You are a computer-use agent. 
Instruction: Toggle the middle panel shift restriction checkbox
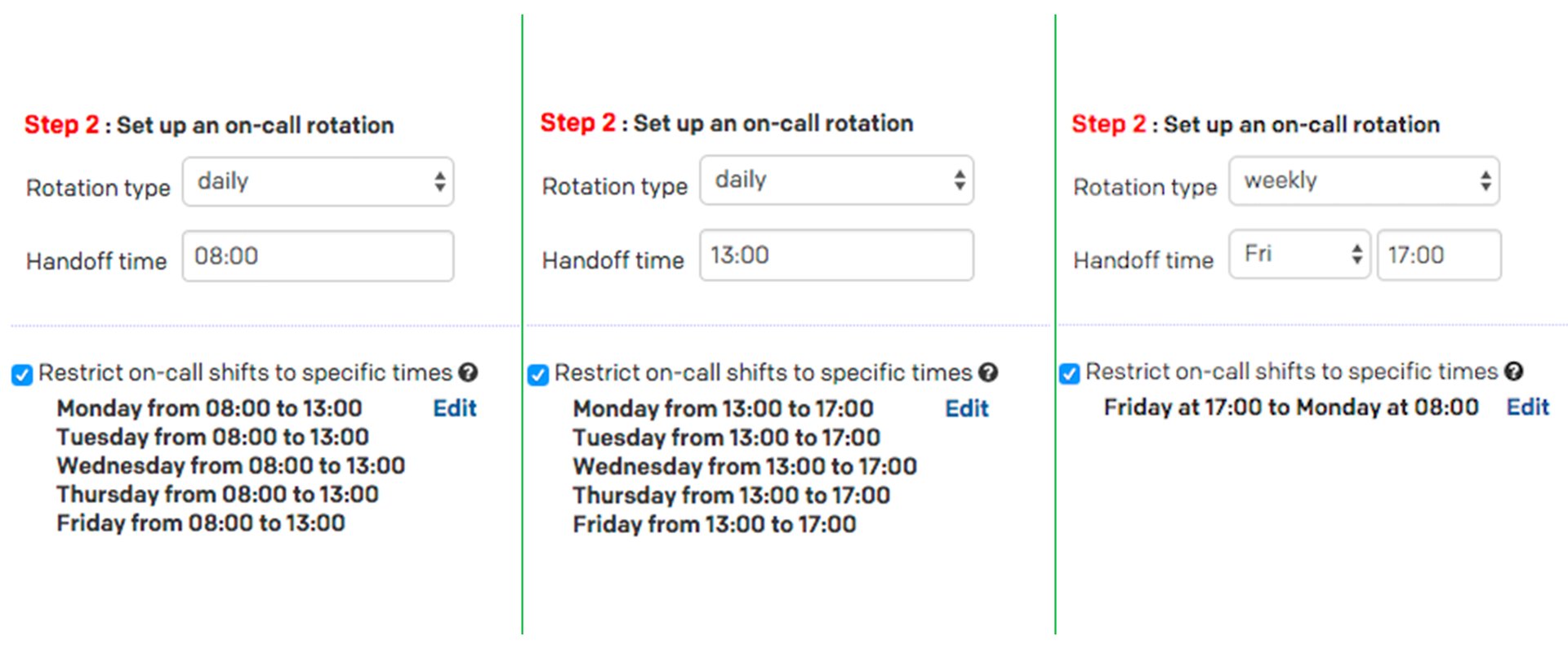point(537,374)
